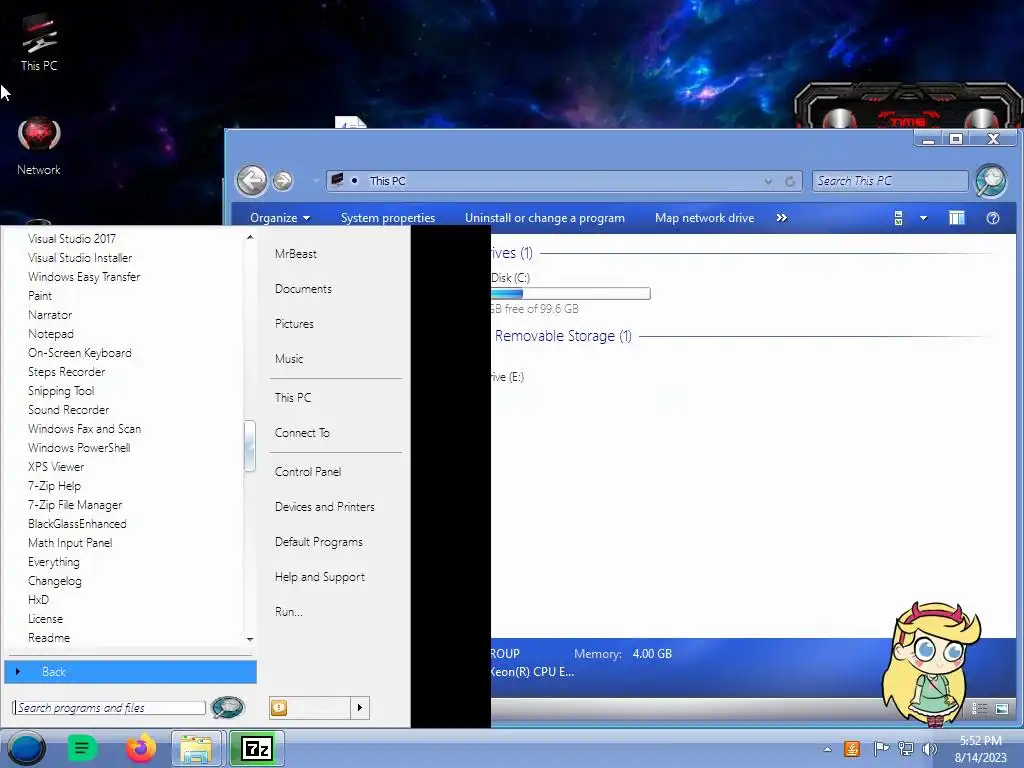Screen dimensions: 1024x768
Task: Click the Start menu programs scrollbar thumb
Action: pyautogui.click(x=249, y=446)
